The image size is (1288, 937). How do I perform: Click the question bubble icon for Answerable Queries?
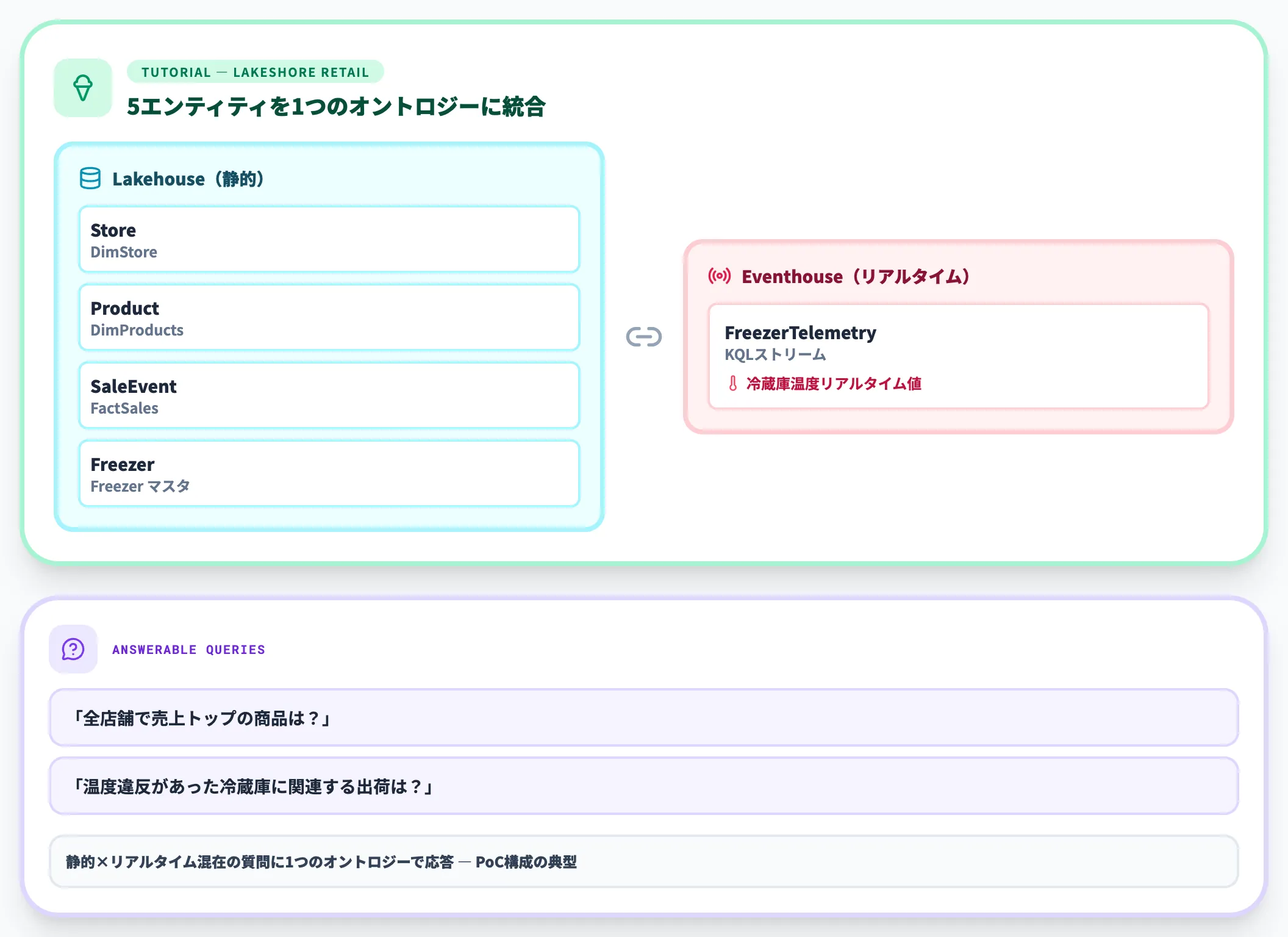(x=73, y=649)
